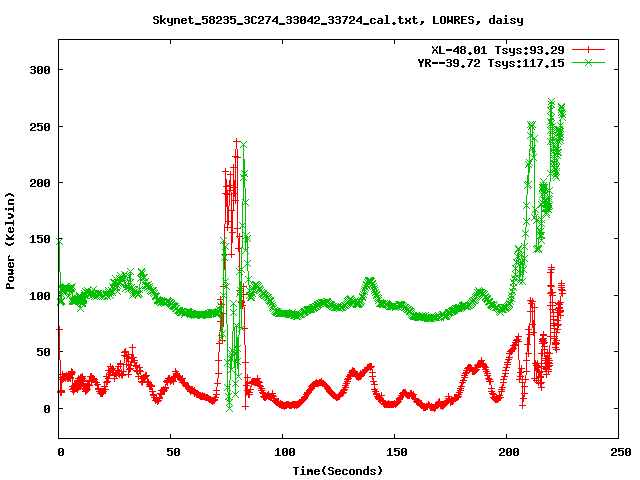Click the red XL legend line sample
This screenshot has height=480, width=640.
588,50
